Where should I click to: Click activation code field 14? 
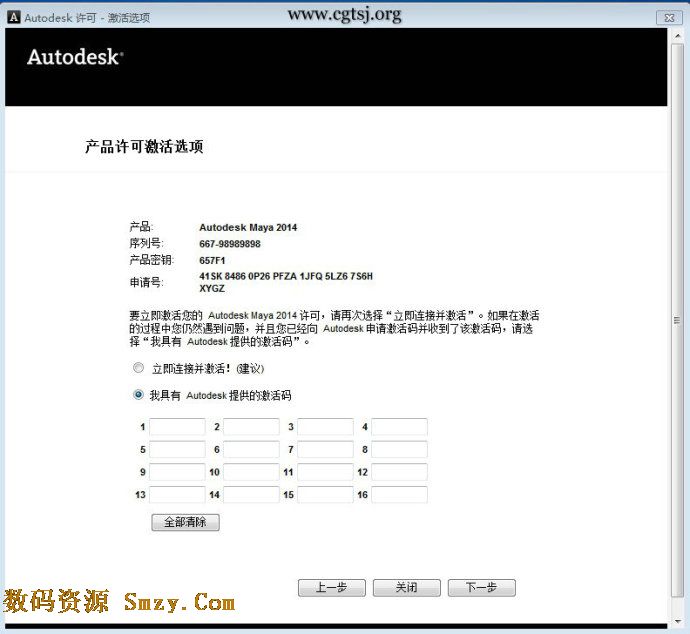click(251, 495)
